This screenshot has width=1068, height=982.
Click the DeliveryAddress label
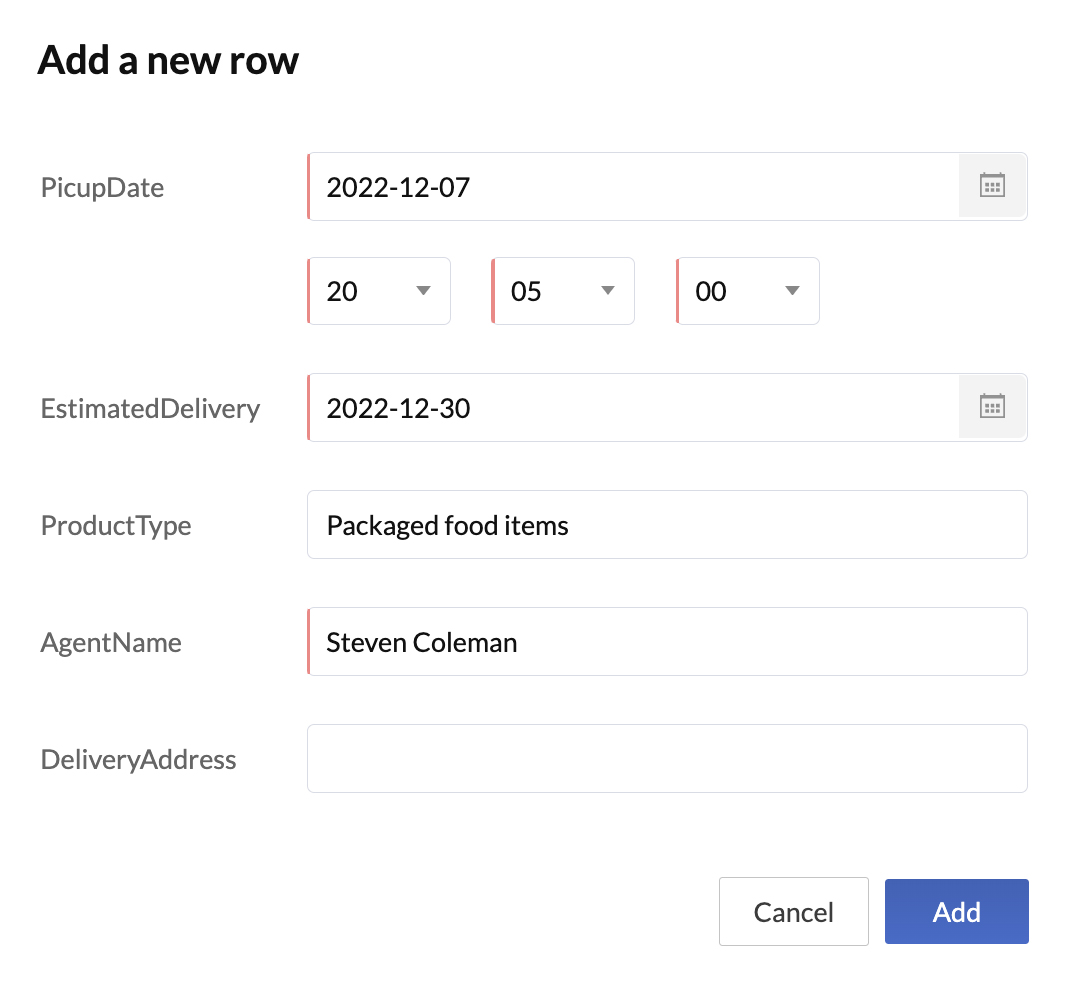click(139, 759)
